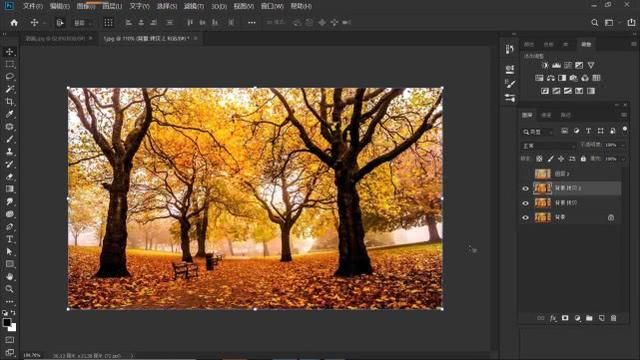640x360 pixels.
Task: Open the search magnifier in options bar
Action: (595, 23)
